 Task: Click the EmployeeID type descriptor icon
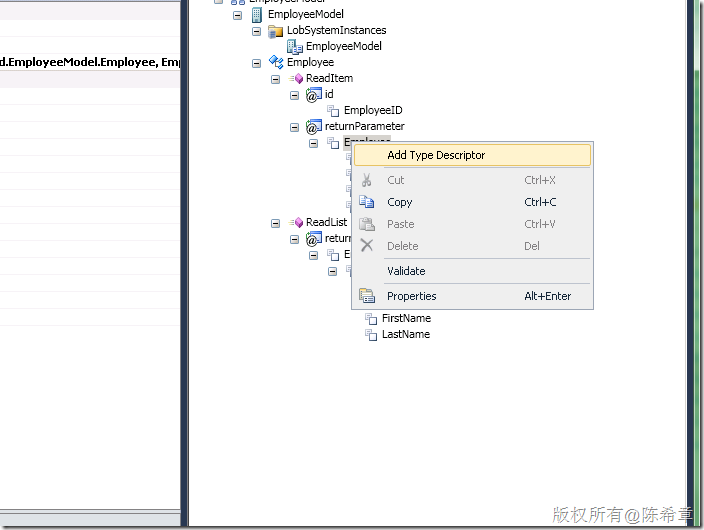[333, 110]
